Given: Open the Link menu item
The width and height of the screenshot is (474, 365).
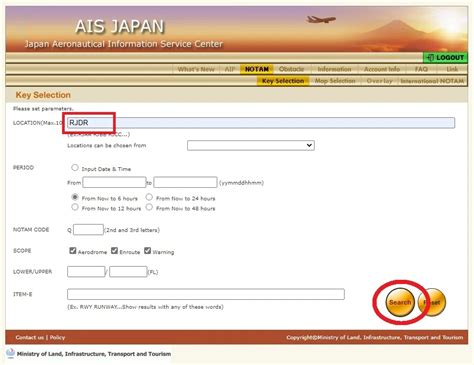Looking at the screenshot, I should [x=452, y=69].
